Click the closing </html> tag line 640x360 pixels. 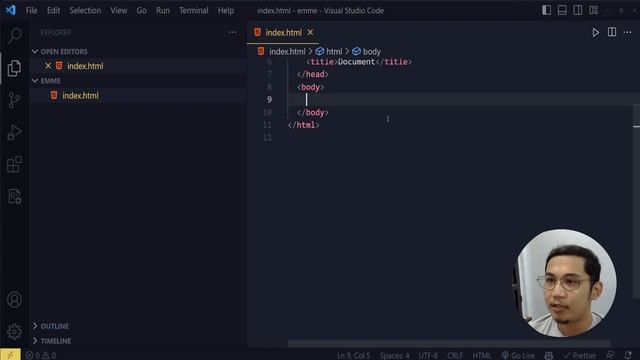click(303, 125)
